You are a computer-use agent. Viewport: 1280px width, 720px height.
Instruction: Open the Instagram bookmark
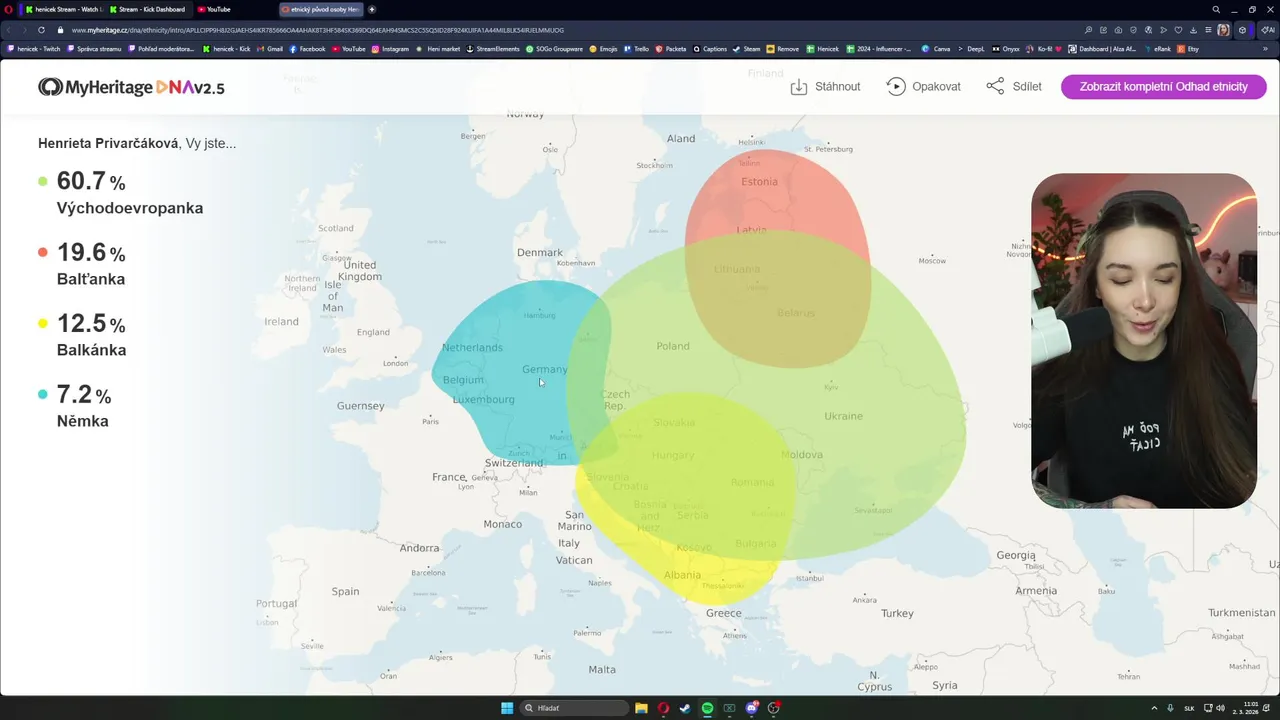(x=390, y=48)
